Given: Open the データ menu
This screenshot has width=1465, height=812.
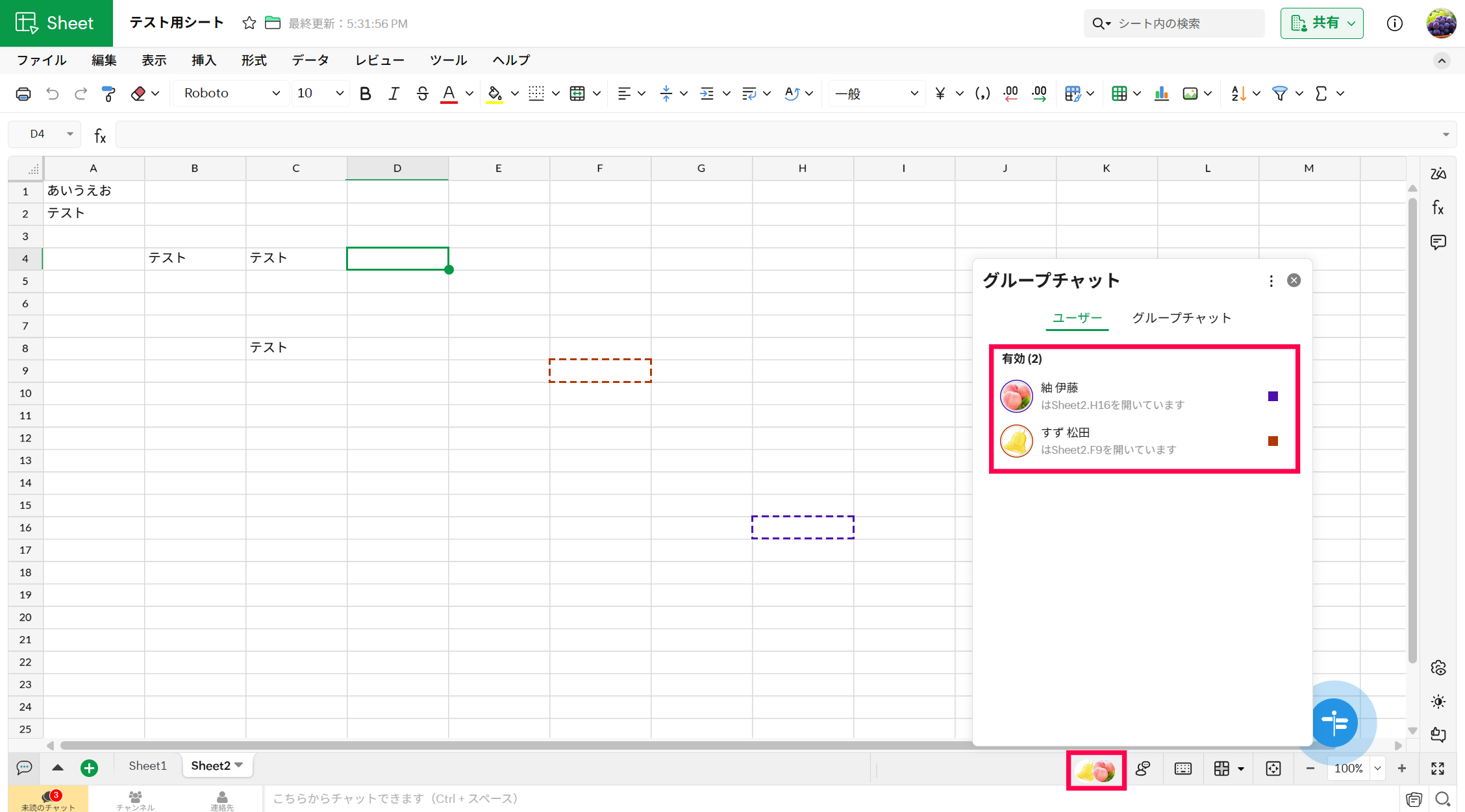Looking at the screenshot, I should [310, 60].
